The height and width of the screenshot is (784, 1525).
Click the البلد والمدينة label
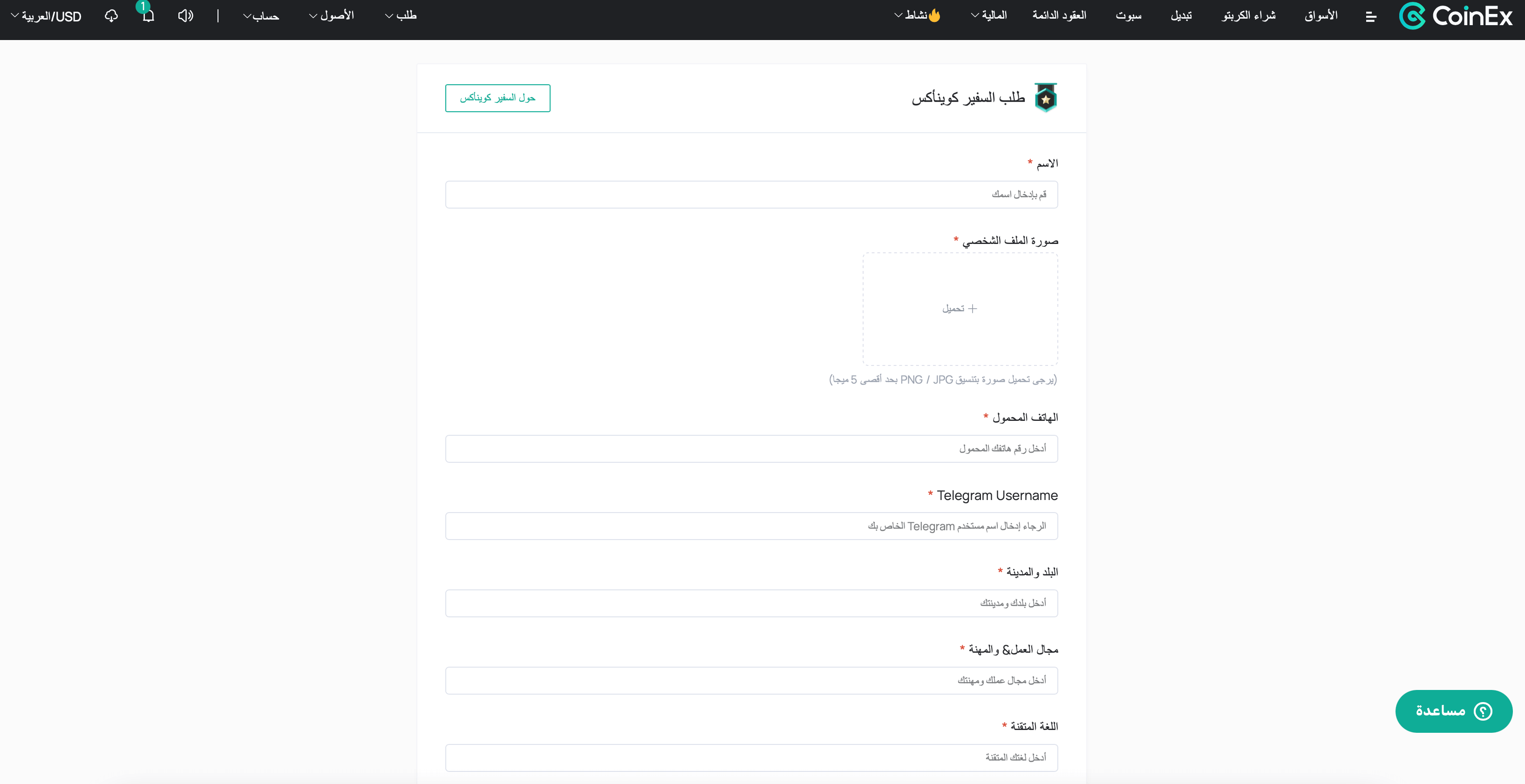point(1032,572)
